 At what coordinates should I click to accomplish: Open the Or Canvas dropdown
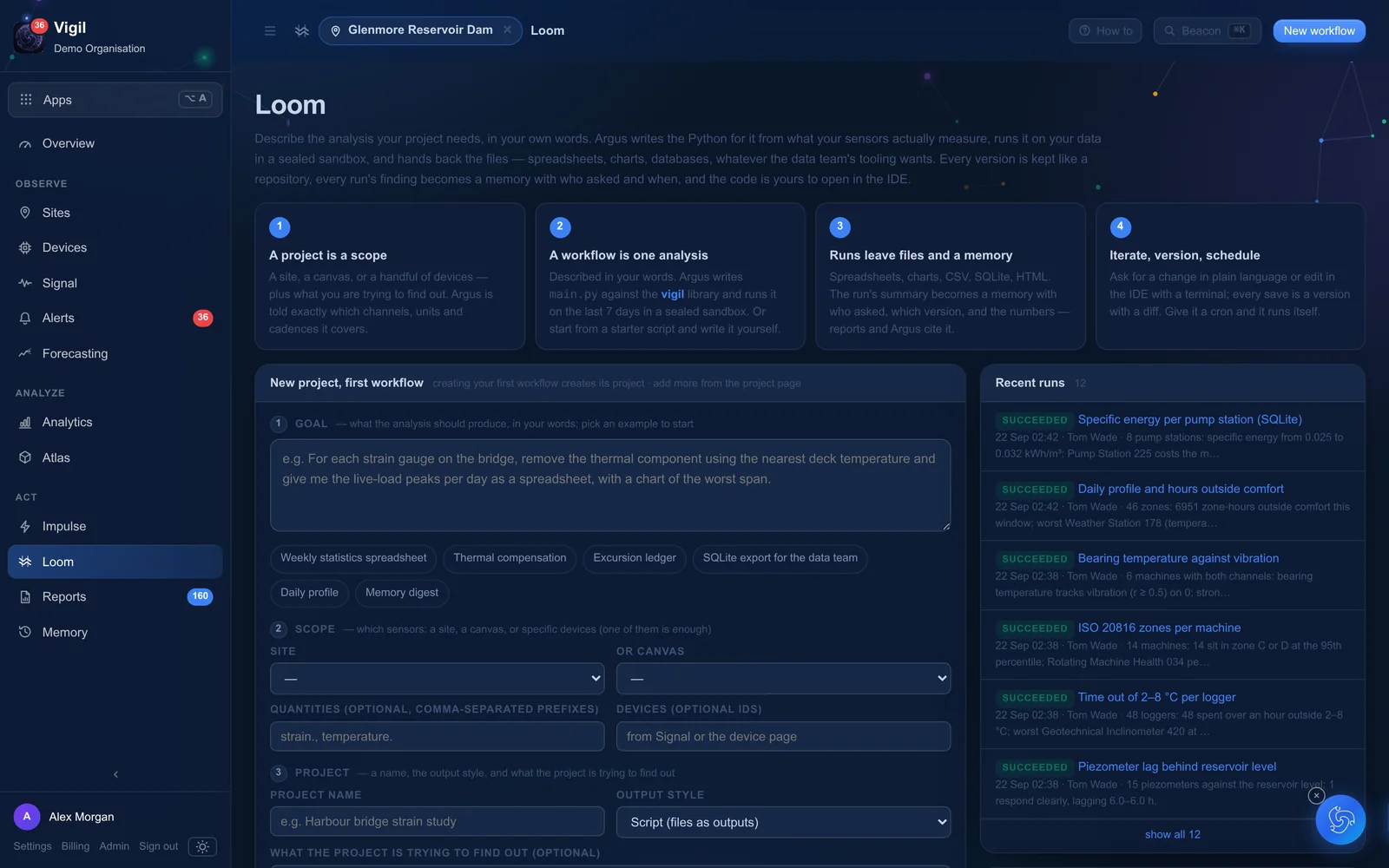(x=783, y=679)
